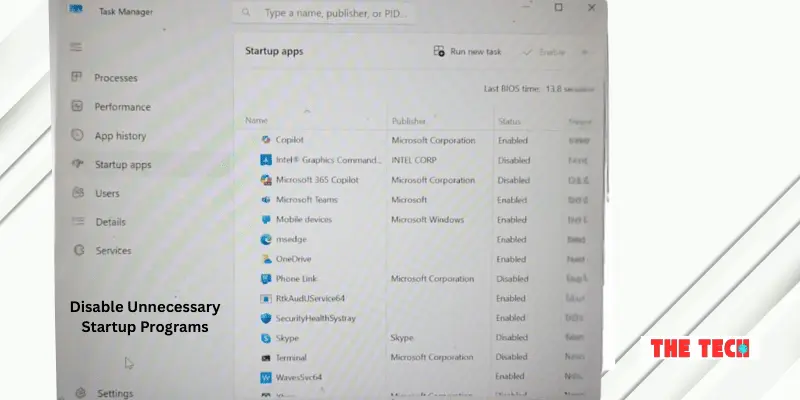This screenshot has height=400, width=800.
Task: Click Enabled status in OneDrive row
Action: point(512,259)
